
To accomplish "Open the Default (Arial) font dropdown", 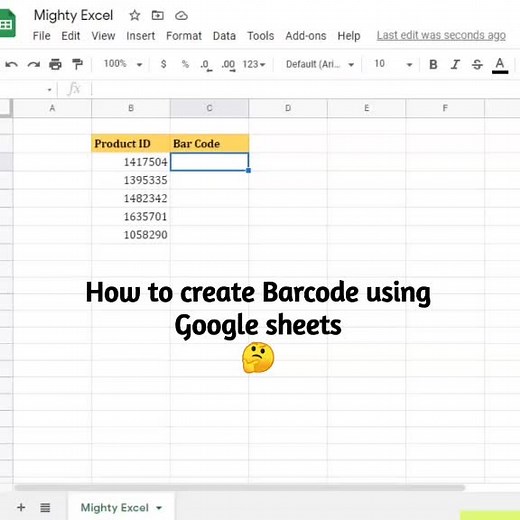I will tap(320, 64).
